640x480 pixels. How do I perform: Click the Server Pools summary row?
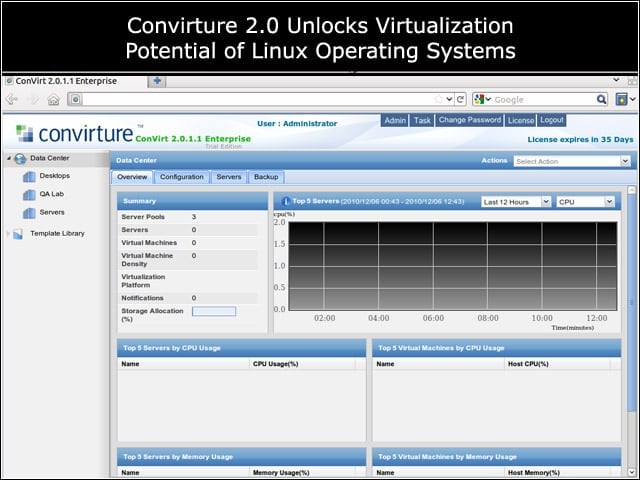click(x=188, y=217)
